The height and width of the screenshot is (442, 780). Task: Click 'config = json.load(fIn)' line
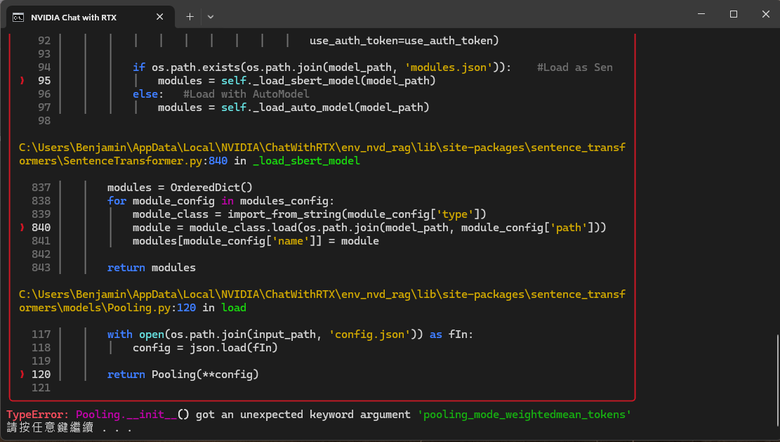click(x=205, y=348)
